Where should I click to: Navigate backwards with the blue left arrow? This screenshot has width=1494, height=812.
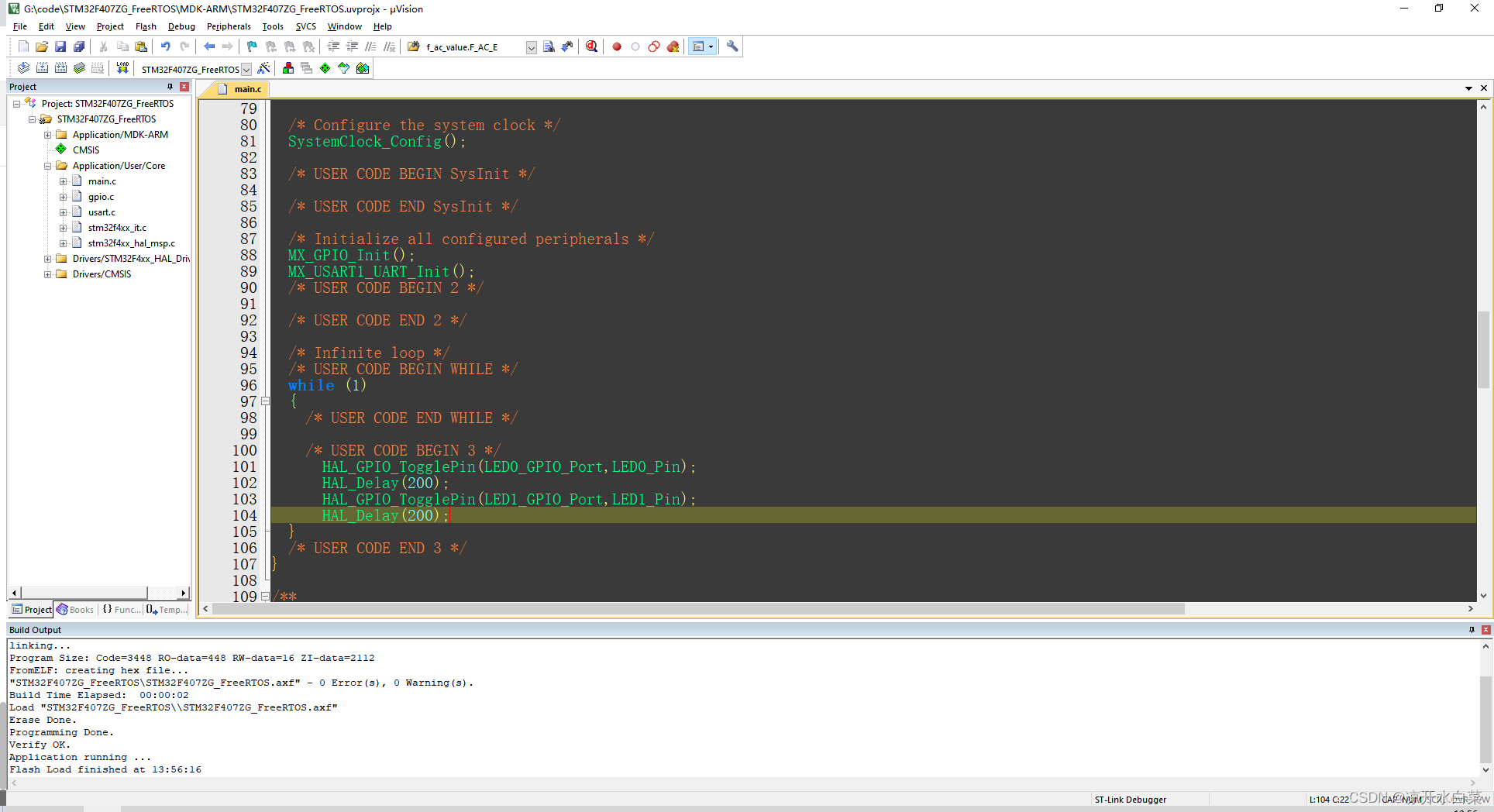pos(209,46)
